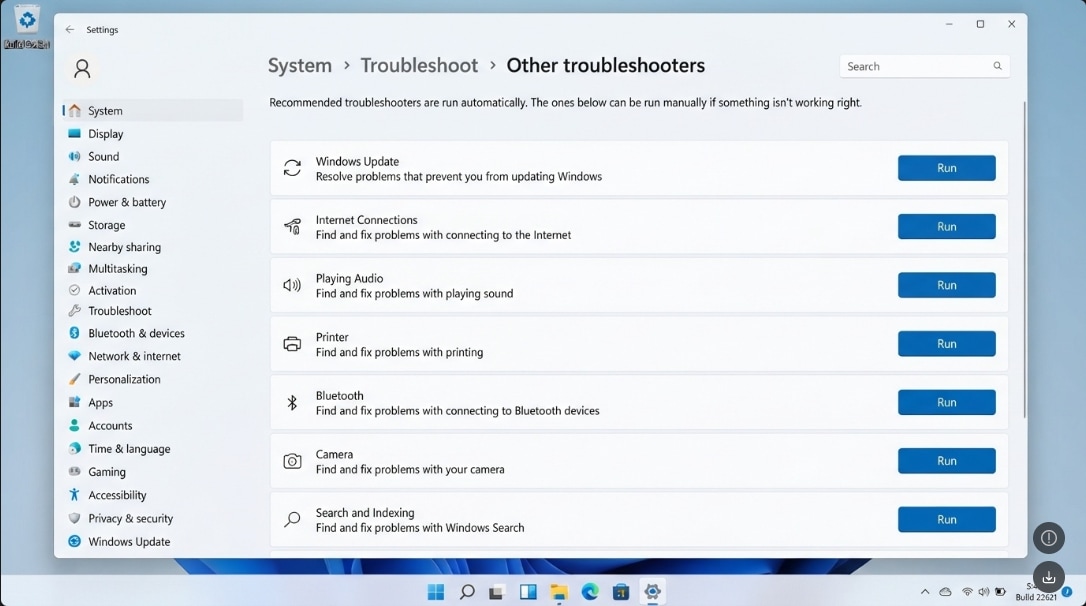The image size is (1086, 606).
Task: Click the vertical scrollbar on the right
Action: (x=1024, y=260)
